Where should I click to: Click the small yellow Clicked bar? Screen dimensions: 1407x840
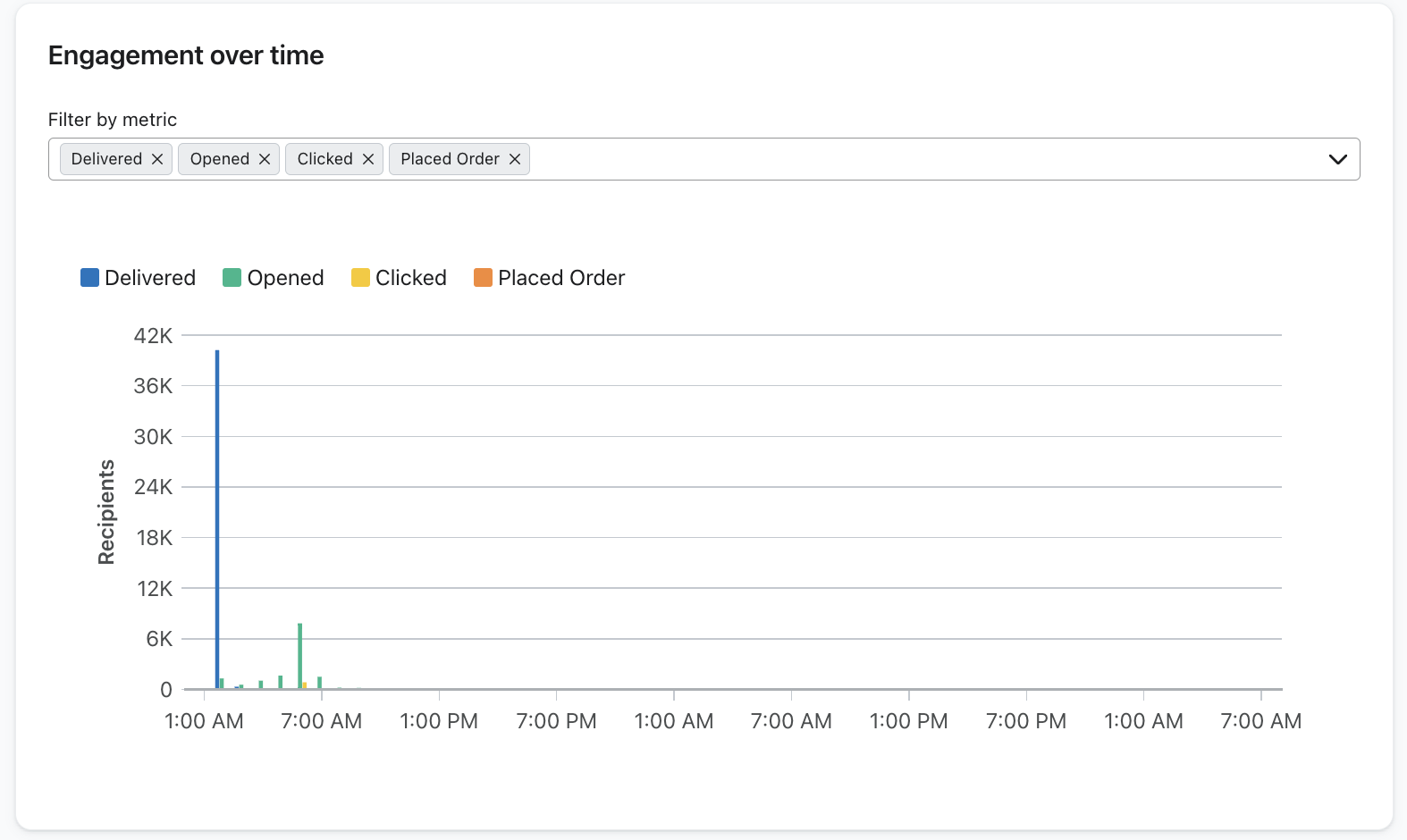tap(305, 685)
